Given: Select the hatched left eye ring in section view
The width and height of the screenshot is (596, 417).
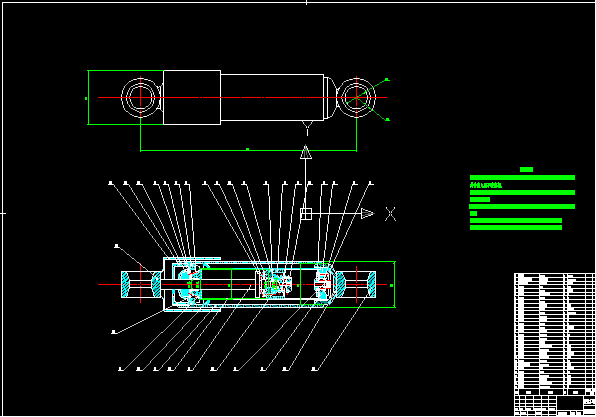Looking at the screenshot, I should (x=141, y=284).
